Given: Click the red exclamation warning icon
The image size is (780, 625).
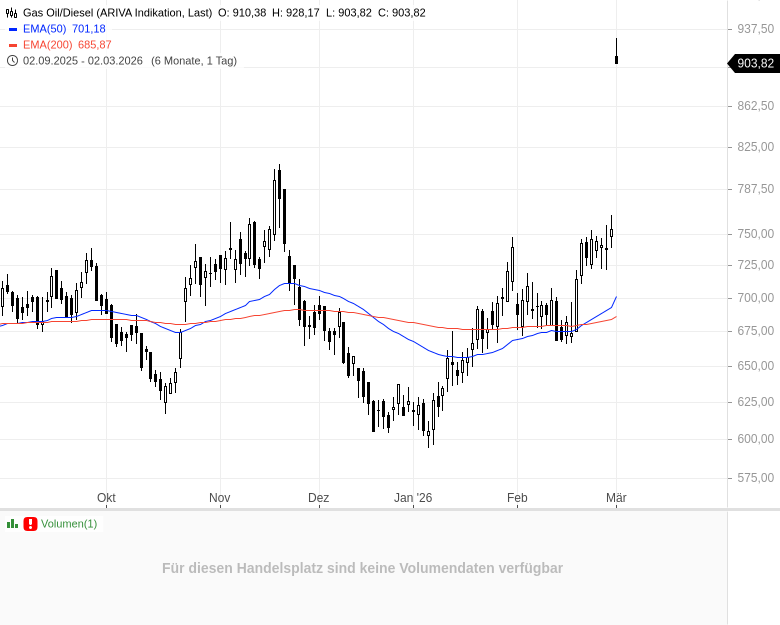Looking at the screenshot, I should click(30, 524).
